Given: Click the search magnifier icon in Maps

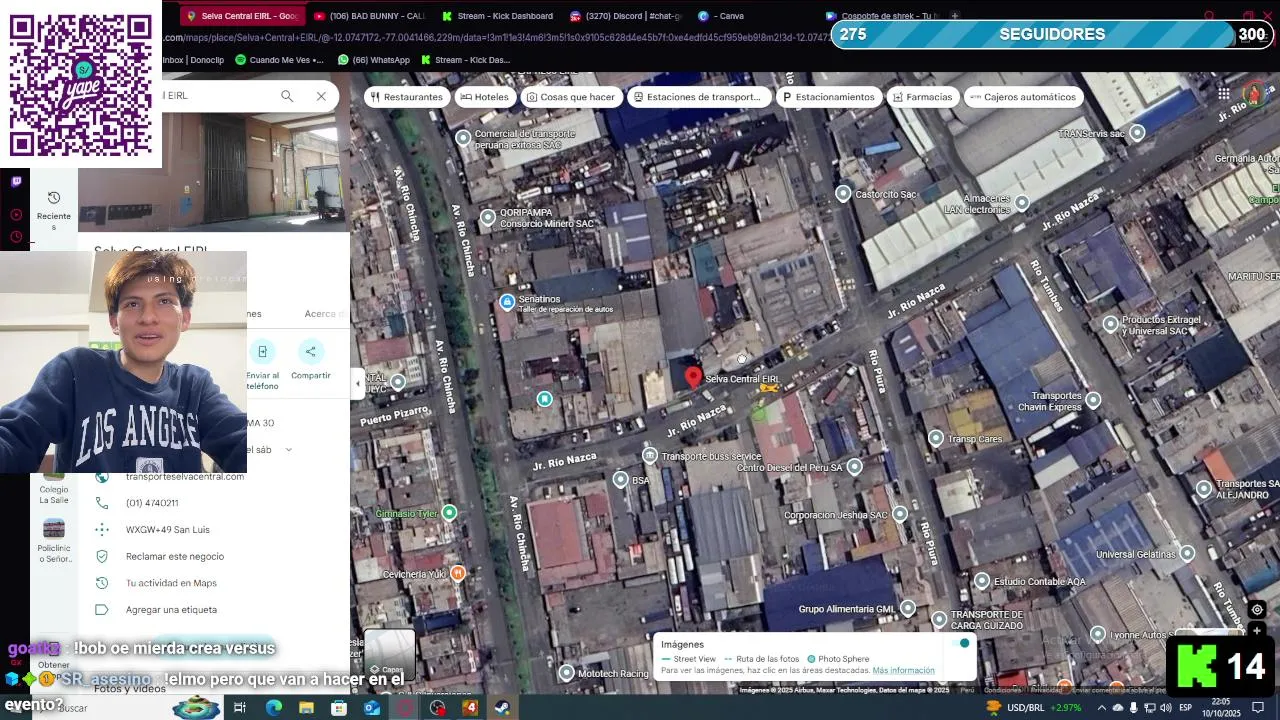Looking at the screenshot, I should (x=287, y=96).
